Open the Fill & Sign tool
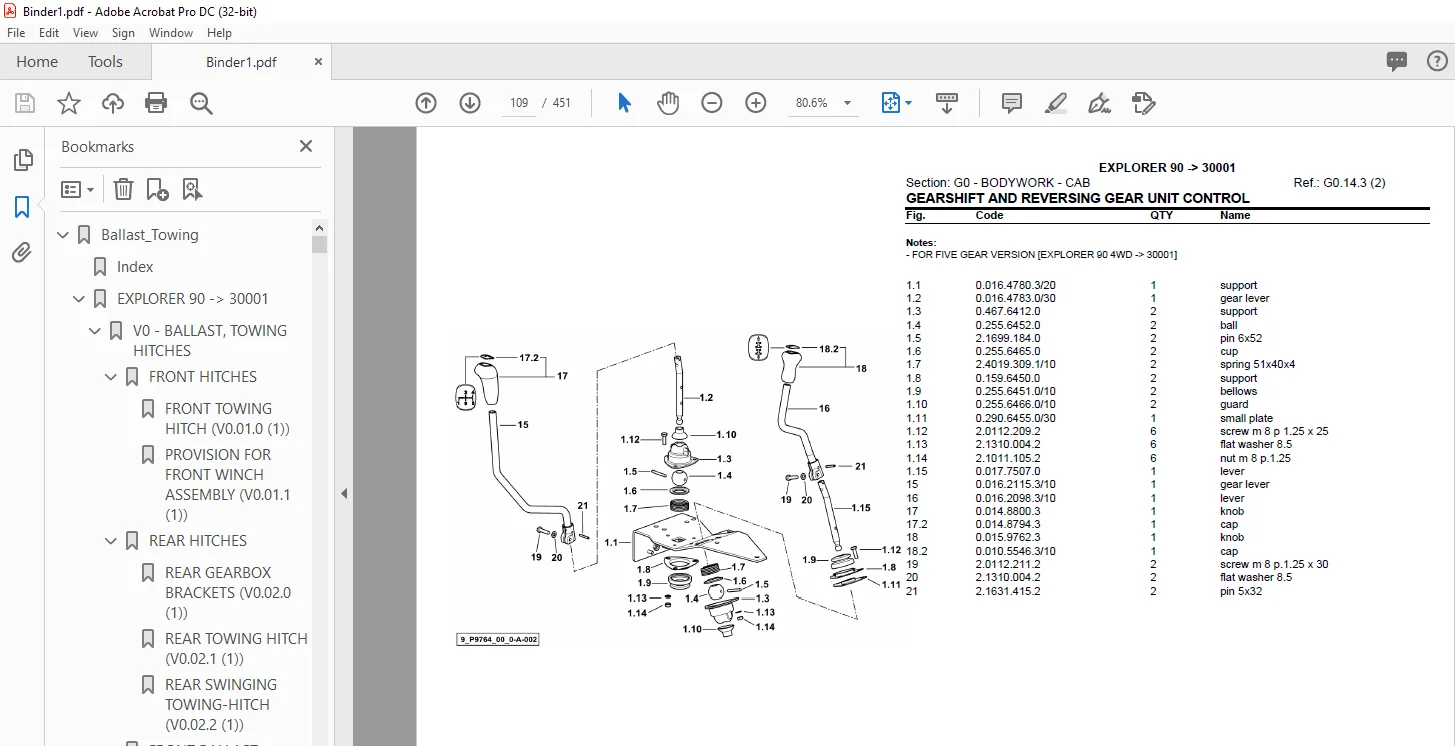Image resolution: width=1455 pixels, height=746 pixels. click(x=1099, y=103)
